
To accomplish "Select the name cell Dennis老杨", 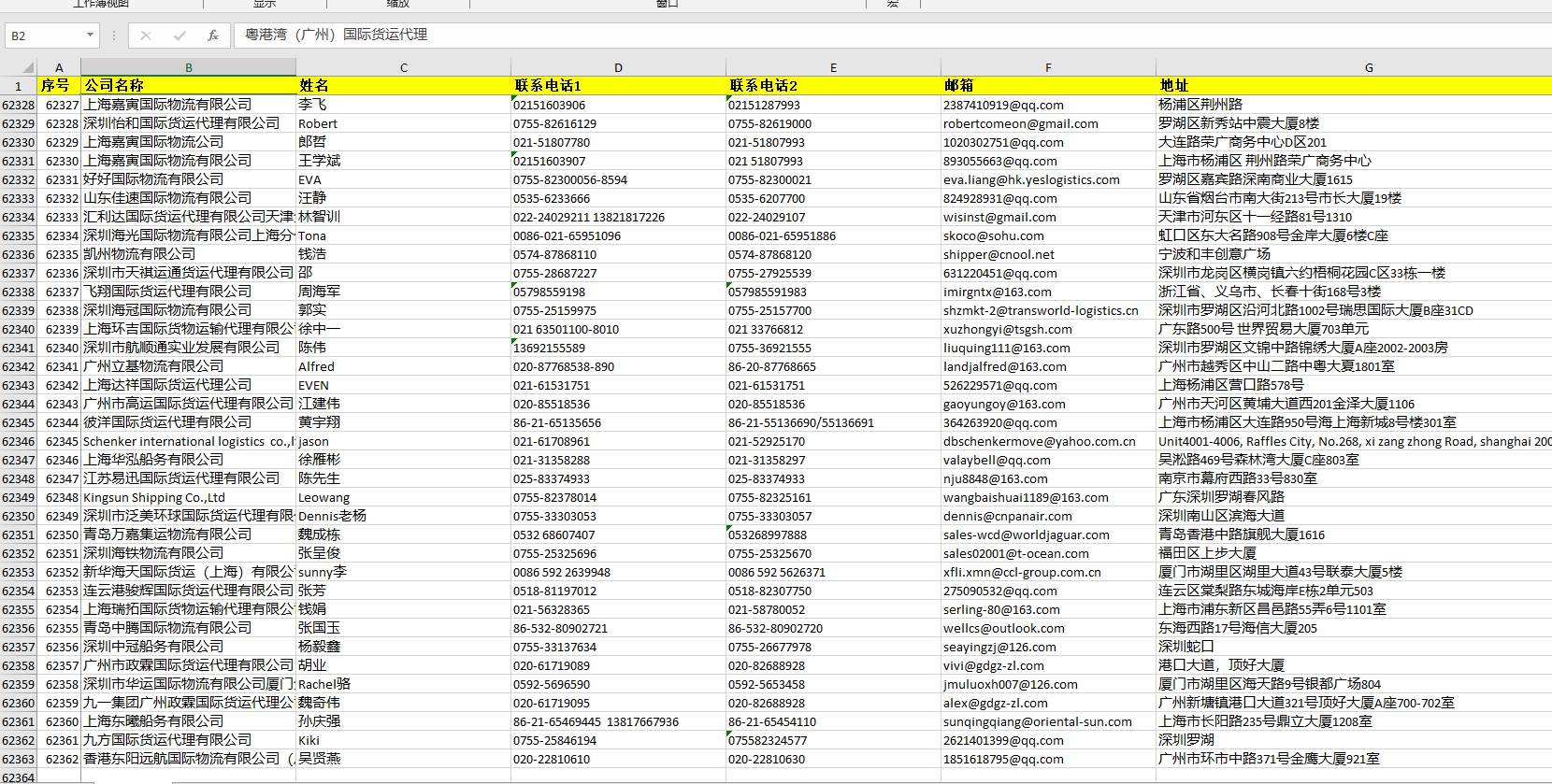I will click(403, 516).
